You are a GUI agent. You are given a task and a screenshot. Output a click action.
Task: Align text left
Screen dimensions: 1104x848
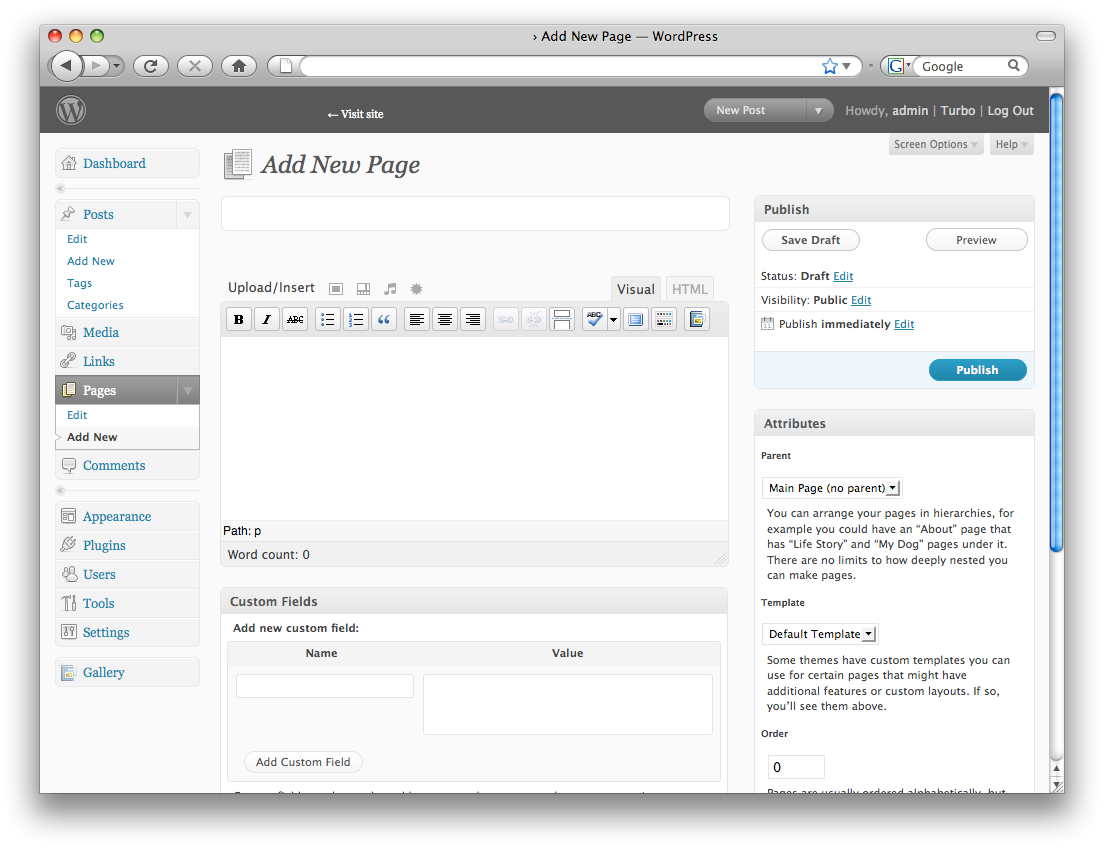click(x=417, y=320)
